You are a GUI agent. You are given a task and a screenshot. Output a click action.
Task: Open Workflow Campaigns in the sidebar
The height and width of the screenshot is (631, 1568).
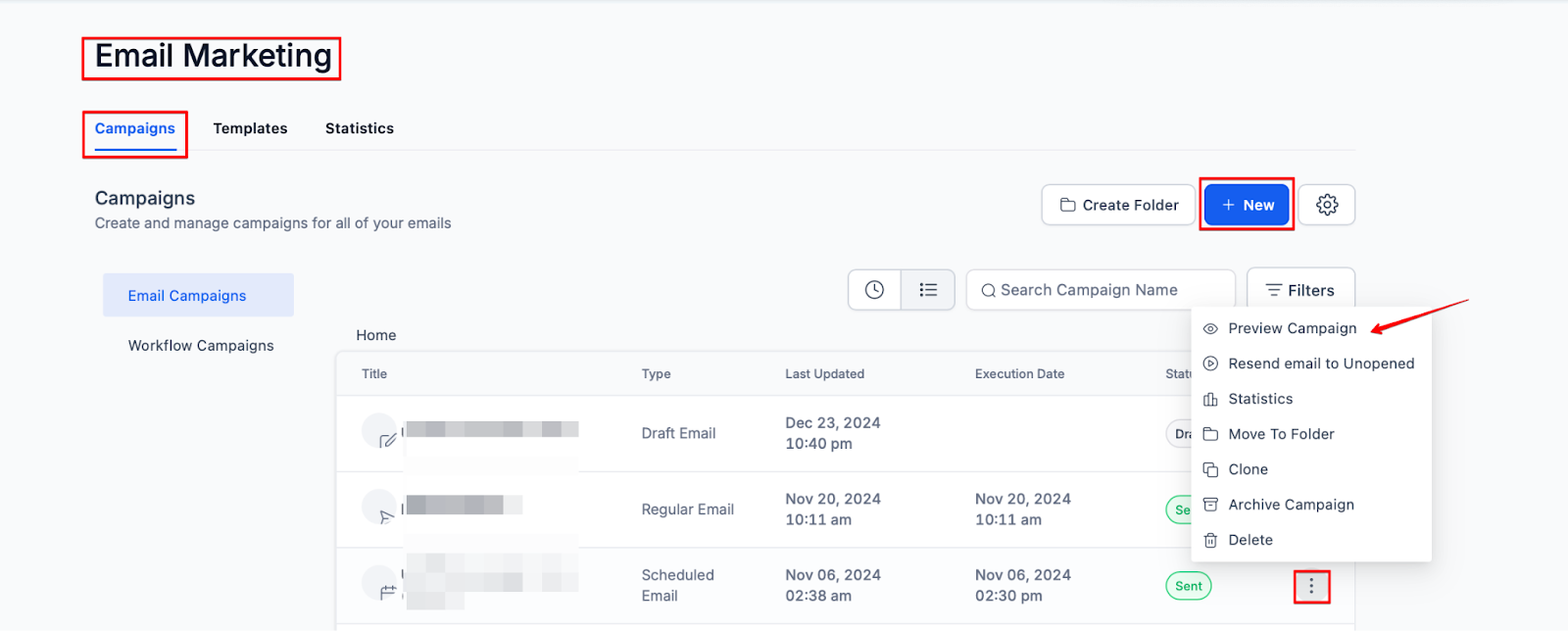[201, 346]
